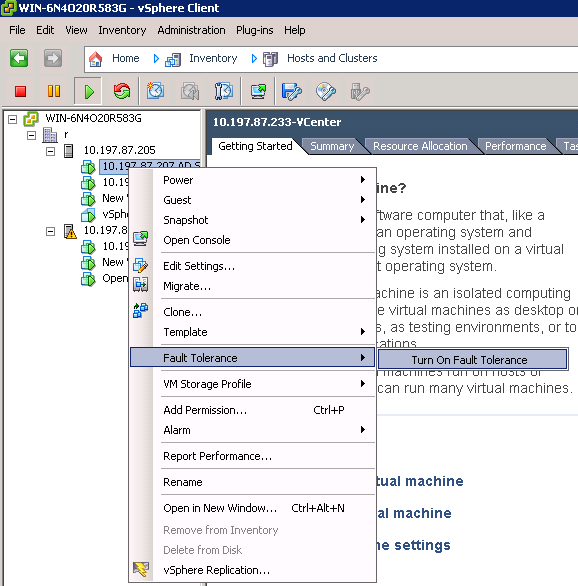Collapse the 10.197.87.205 host node

tap(50, 151)
